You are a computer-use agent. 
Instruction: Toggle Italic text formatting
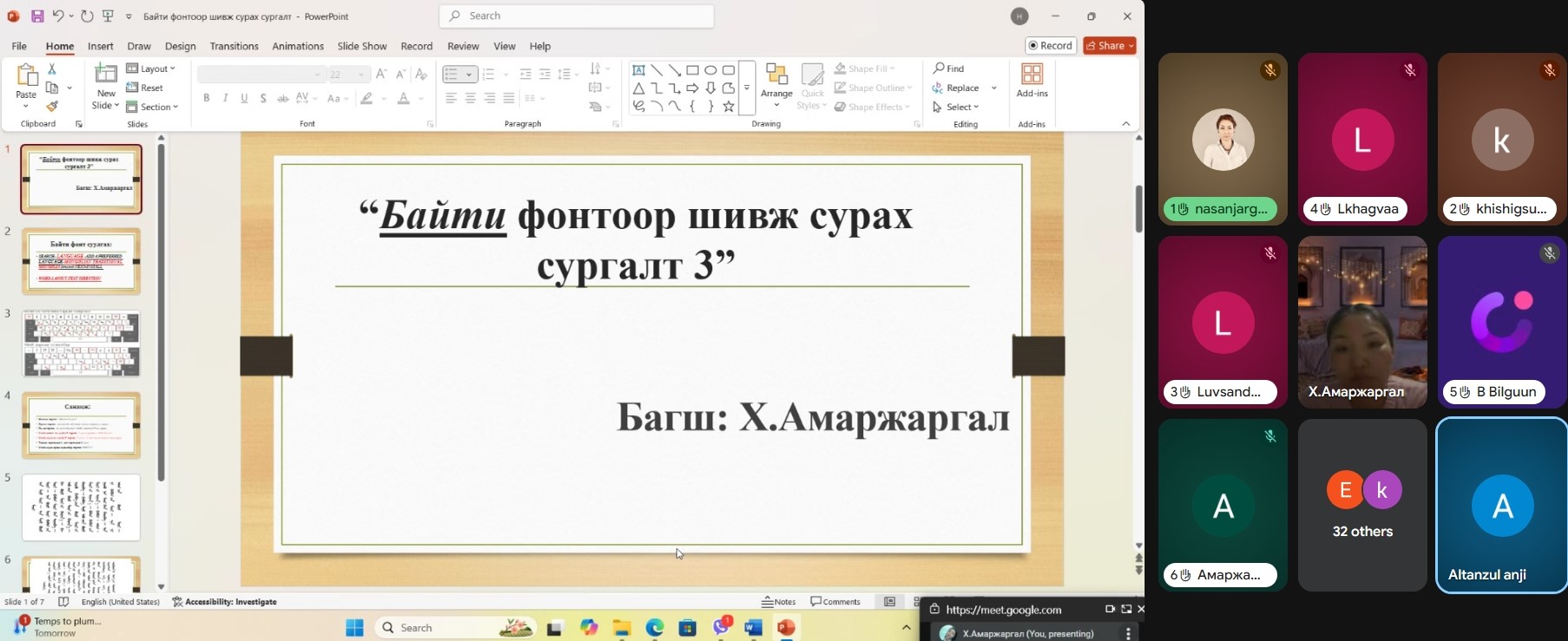pos(226,99)
